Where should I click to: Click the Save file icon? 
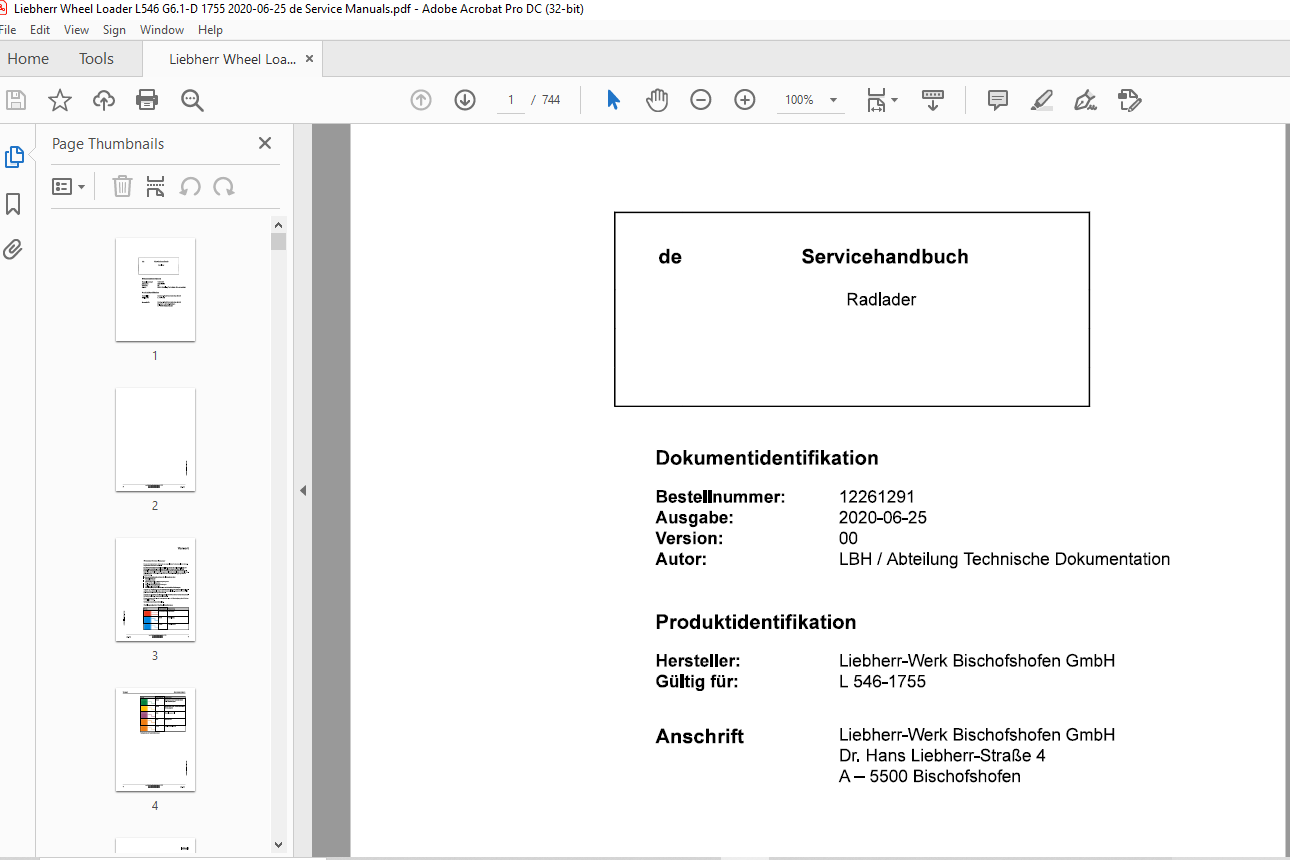point(16,100)
